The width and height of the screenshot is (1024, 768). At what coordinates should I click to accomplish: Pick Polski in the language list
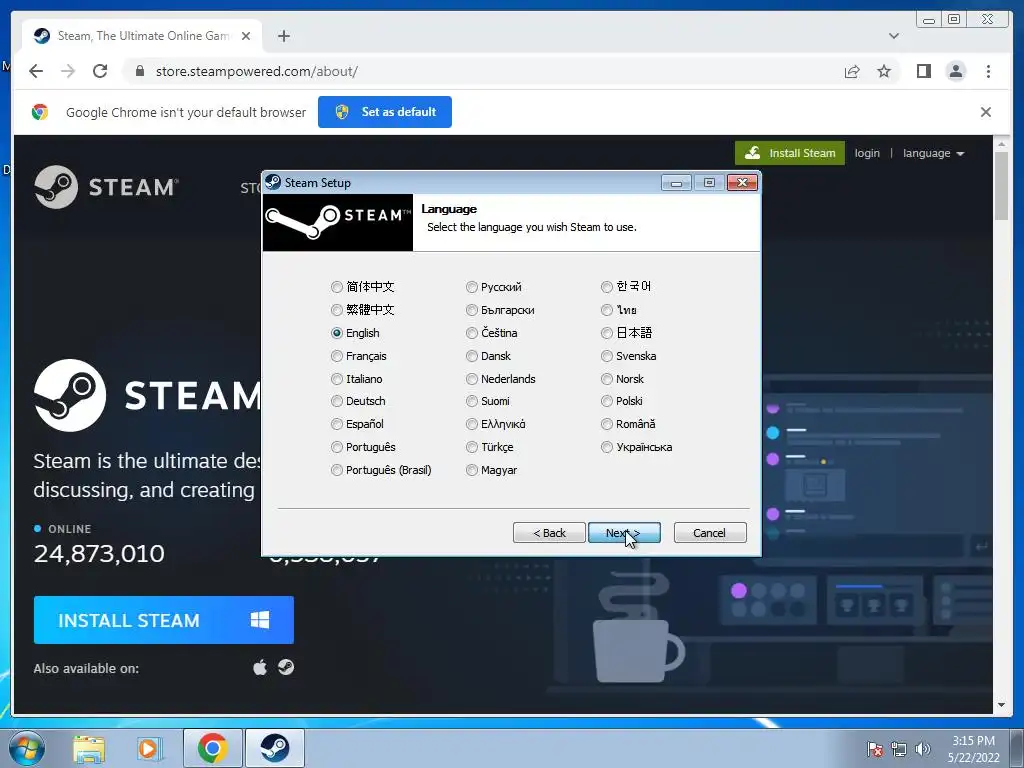point(607,401)
